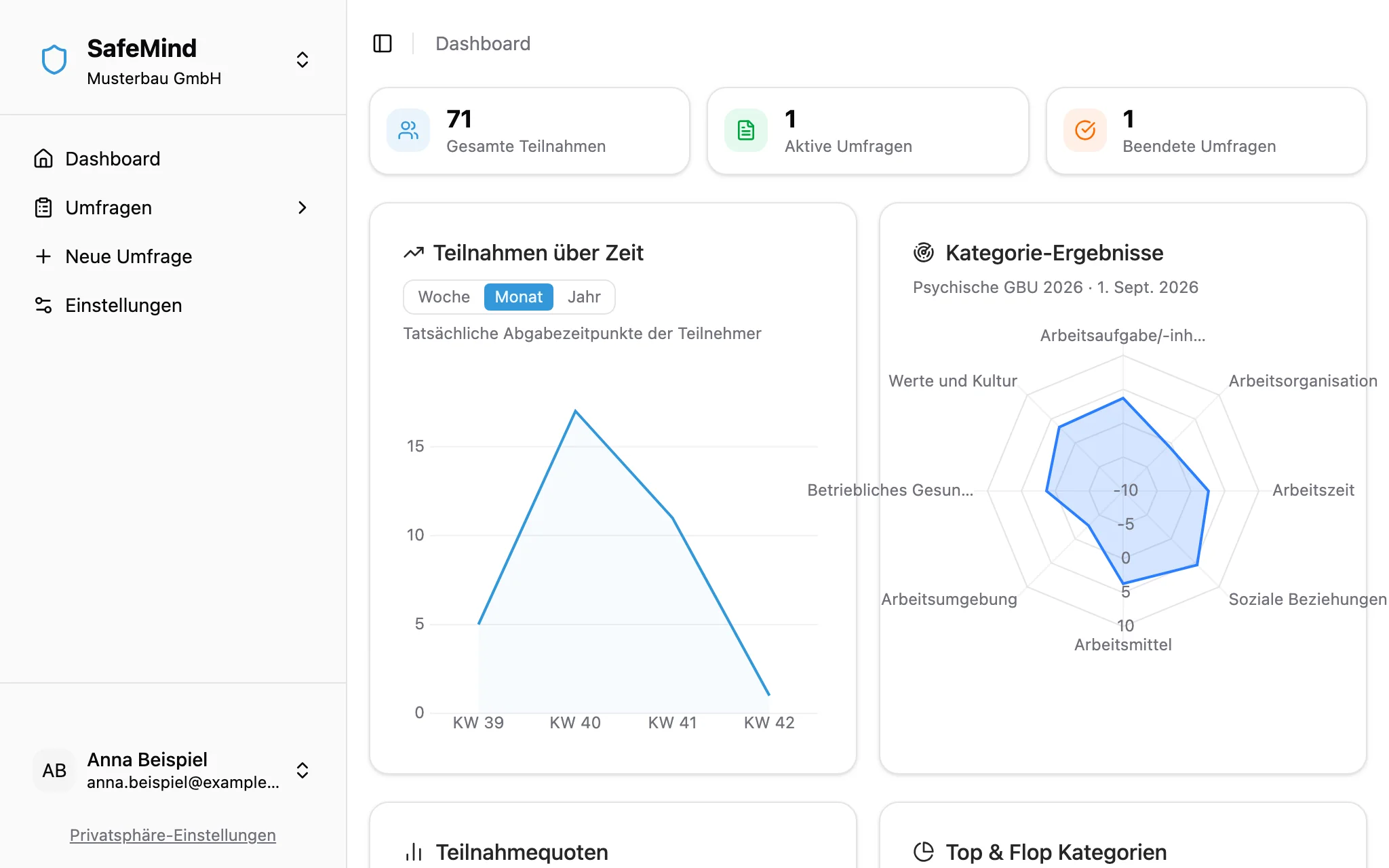
Task: Click the Dashboard breadcrumb title
Action: point(483,43)
